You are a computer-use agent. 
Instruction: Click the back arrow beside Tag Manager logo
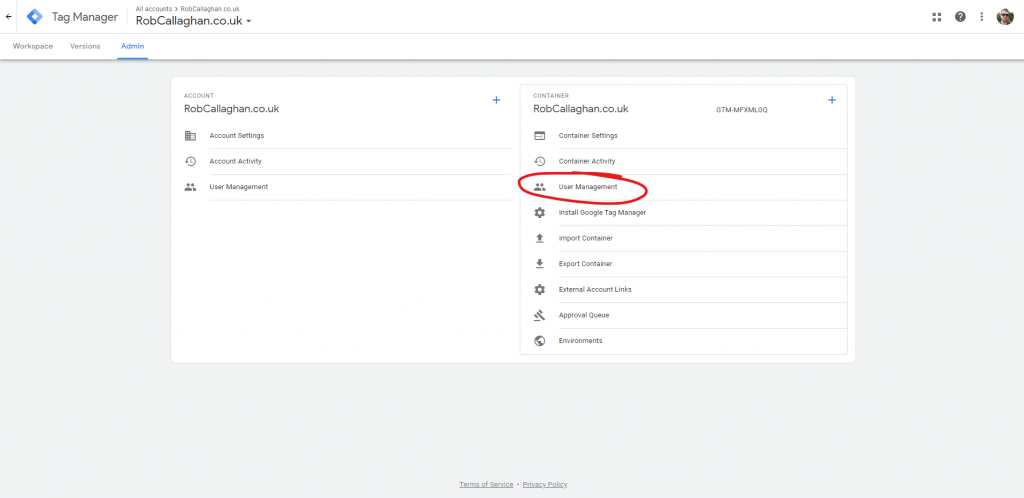(x=8, y=17)
